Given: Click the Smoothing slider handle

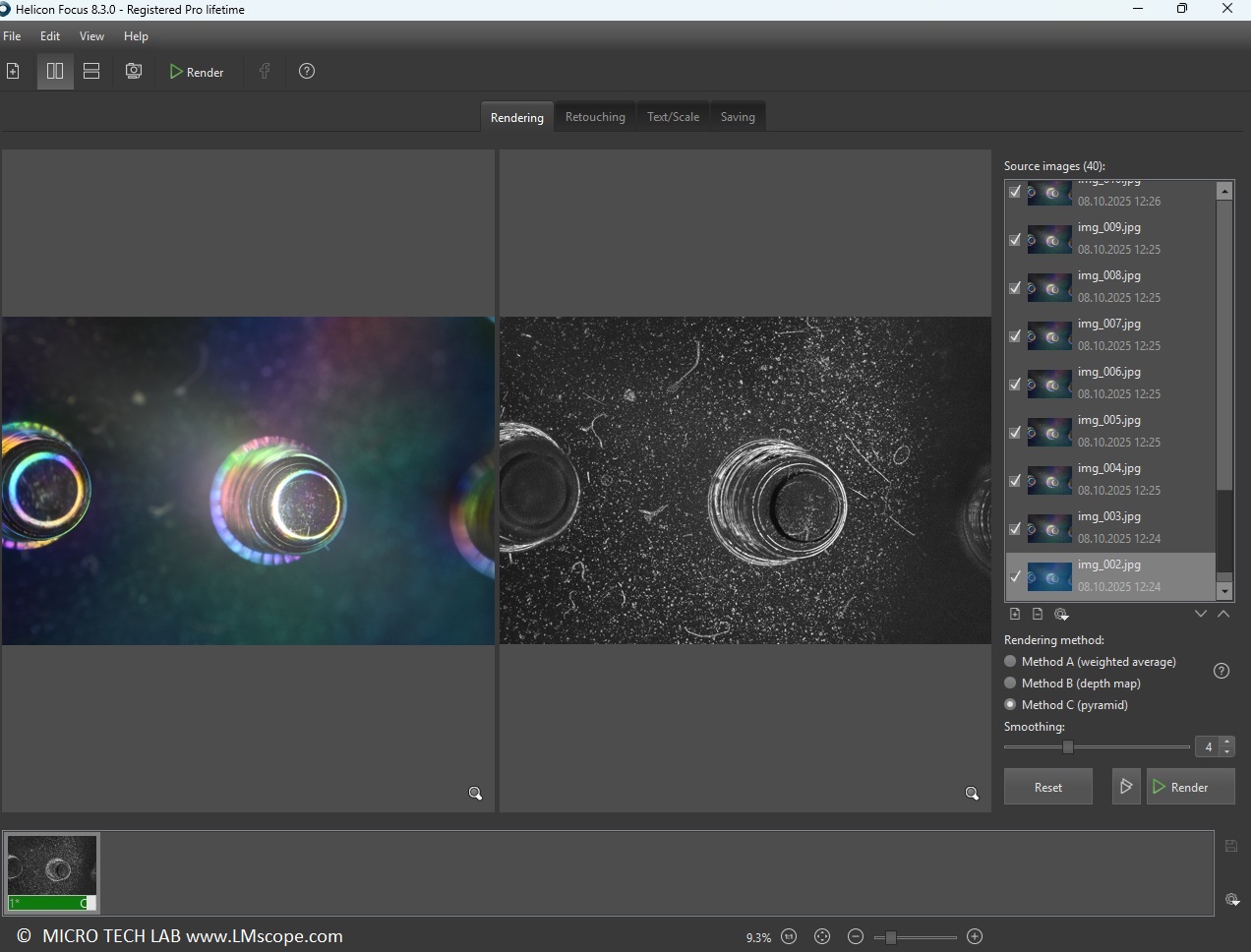Looking at the screenshot, I should point(1068,746).
